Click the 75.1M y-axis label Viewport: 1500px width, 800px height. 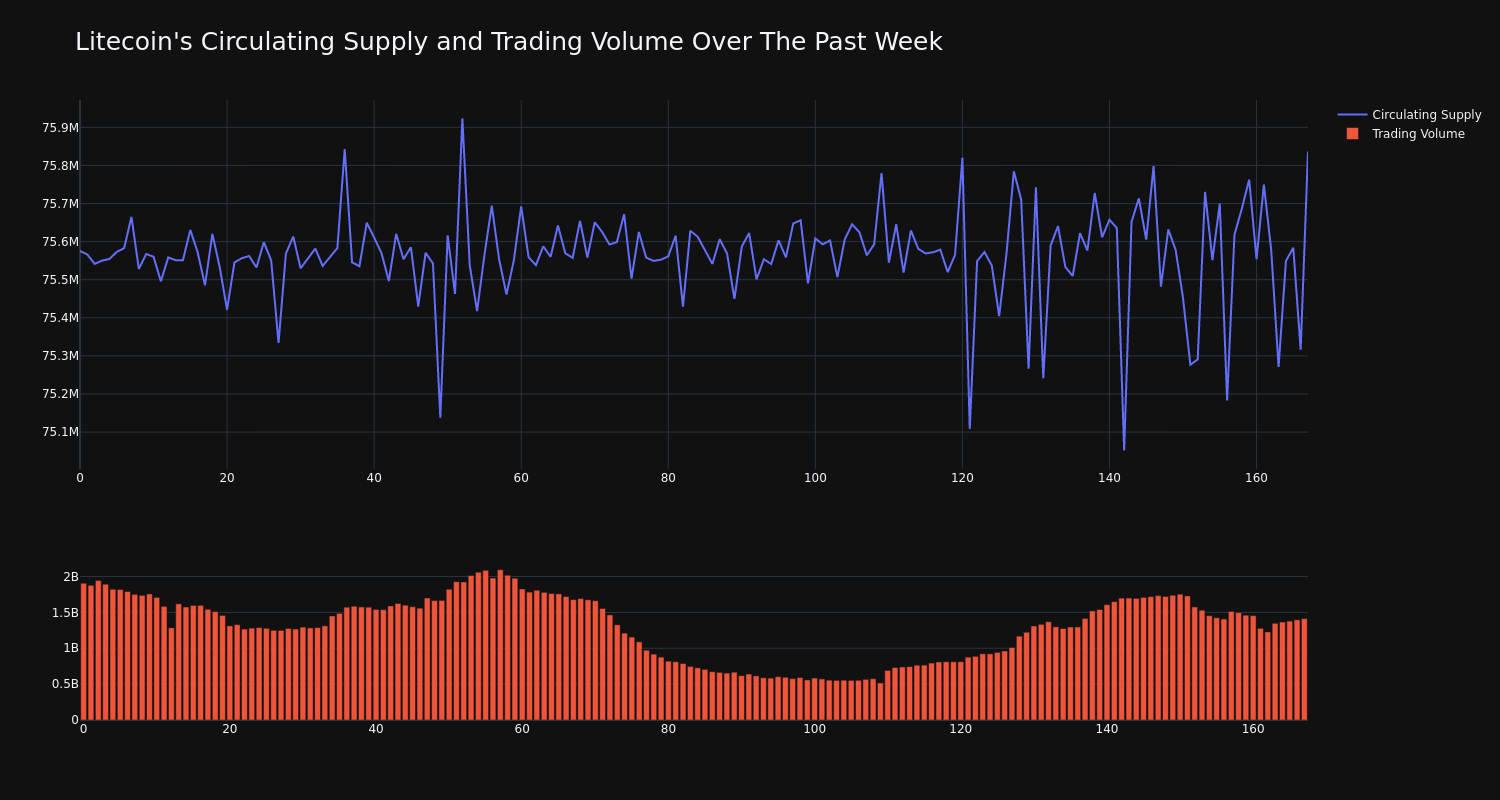(60, 432)
